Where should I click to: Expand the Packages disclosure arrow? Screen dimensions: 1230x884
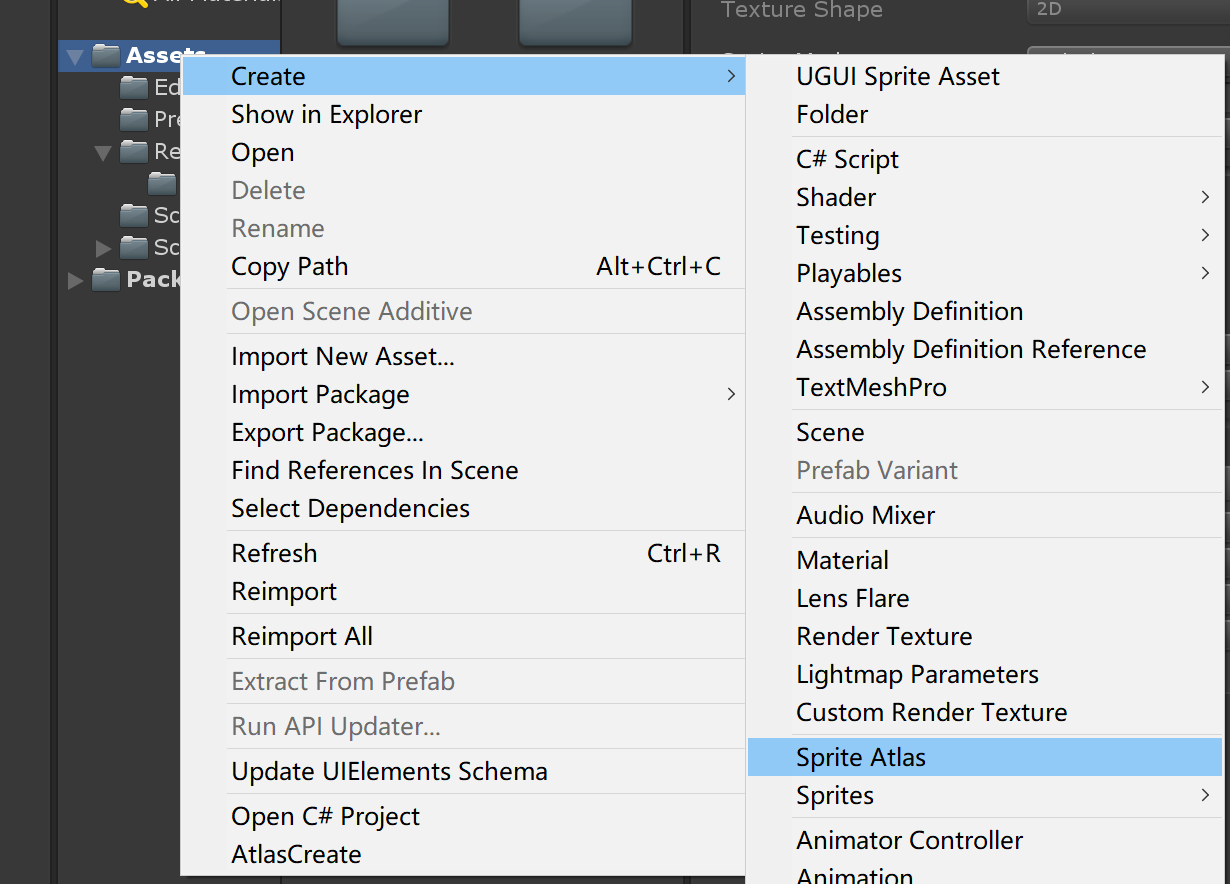pyautogui.click(x=75, y=280)
